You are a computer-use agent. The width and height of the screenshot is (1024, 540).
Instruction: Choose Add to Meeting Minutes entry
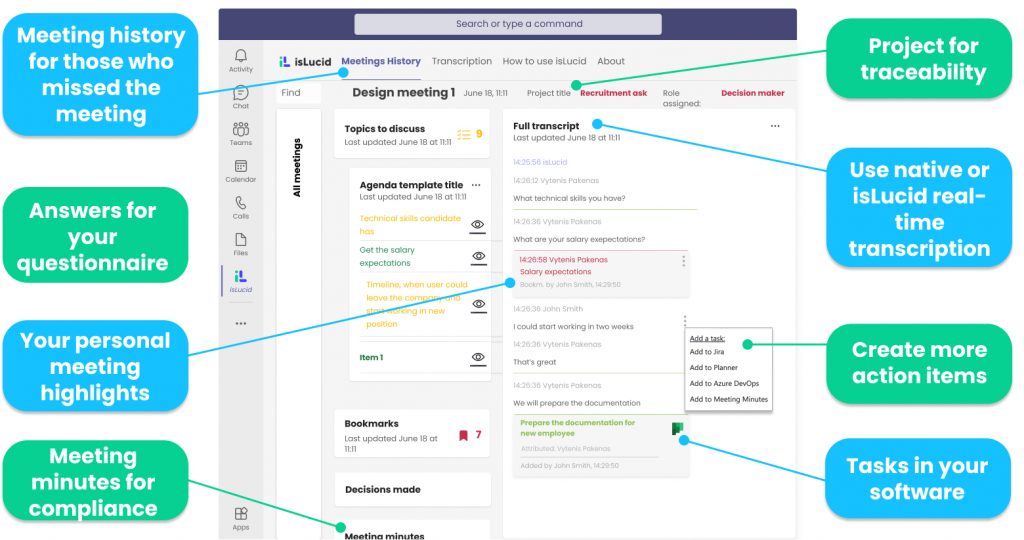point(728,399)
